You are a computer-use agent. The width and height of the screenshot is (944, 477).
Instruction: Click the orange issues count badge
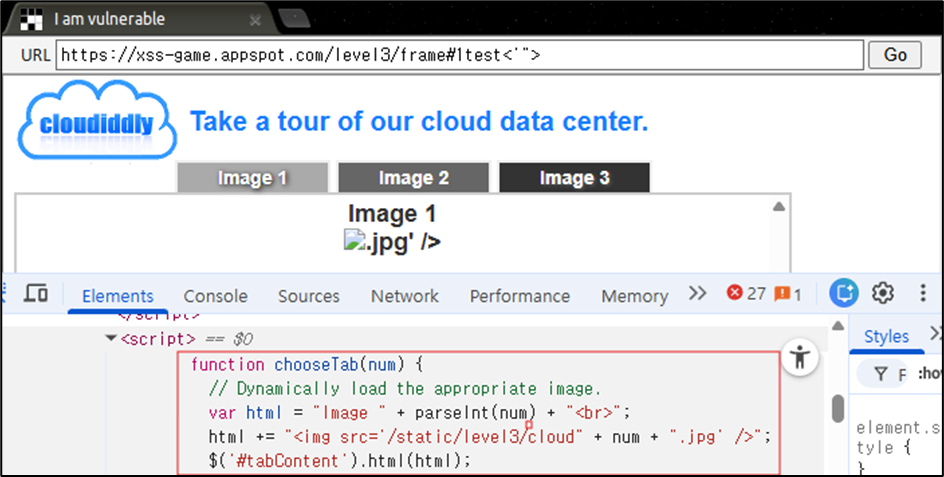coord(788,294)
